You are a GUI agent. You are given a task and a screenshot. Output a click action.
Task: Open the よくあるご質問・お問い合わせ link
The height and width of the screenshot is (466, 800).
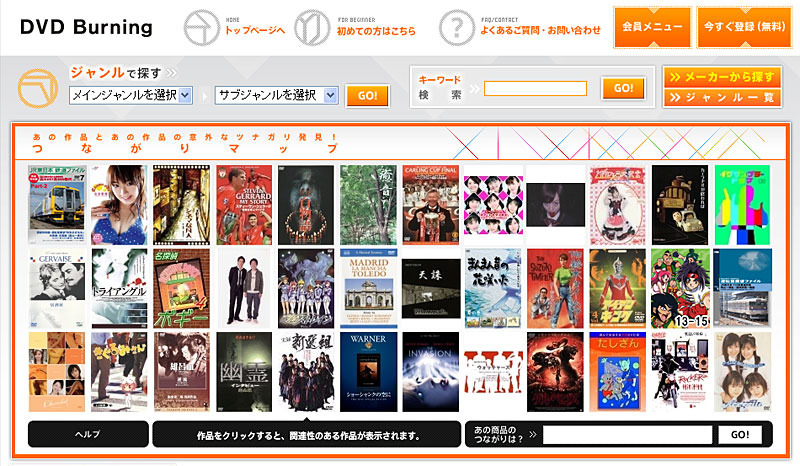[x=540, y=30]
